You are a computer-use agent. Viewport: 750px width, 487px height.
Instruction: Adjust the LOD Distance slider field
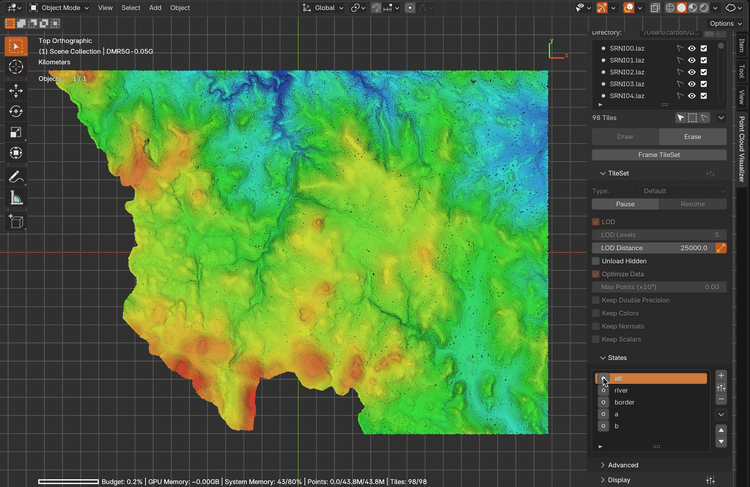pyautogui.click(x=652, y=247)
